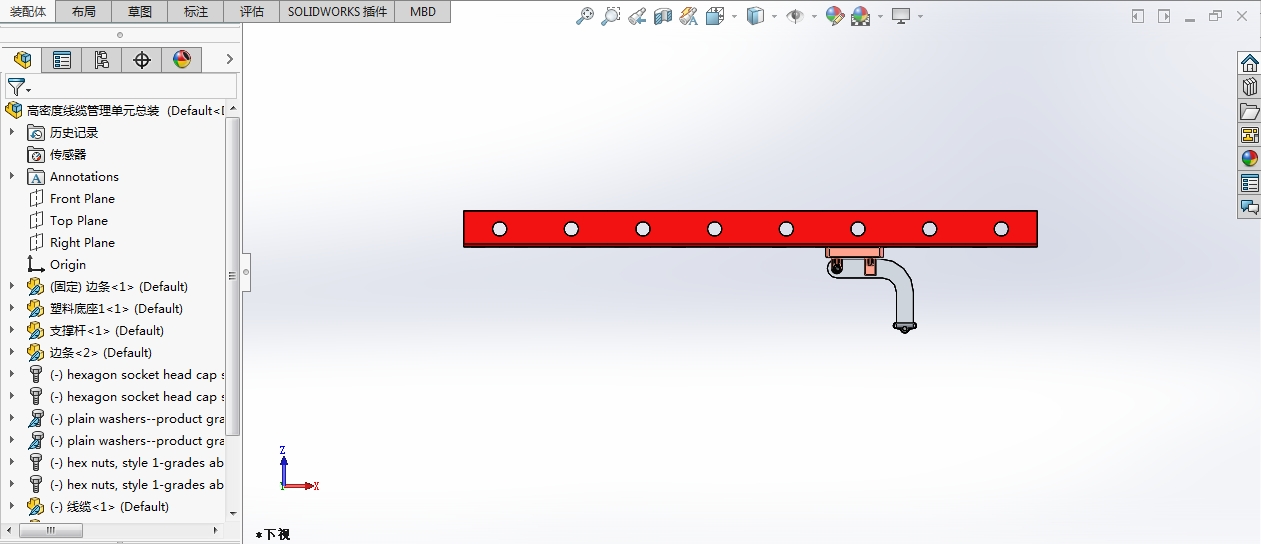
Task: Select 线缆<1> (Default) component
Action: point(109,506)
